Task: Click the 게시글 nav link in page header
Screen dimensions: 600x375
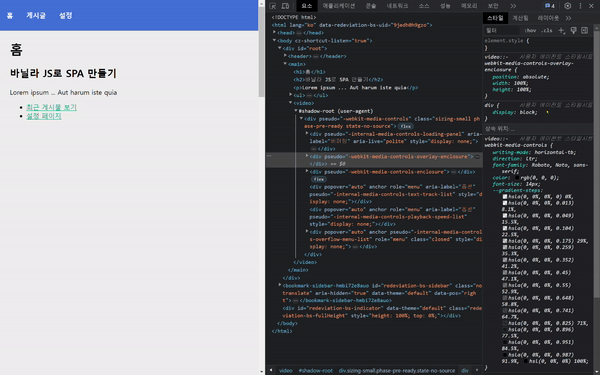Action: click(36, 15)
